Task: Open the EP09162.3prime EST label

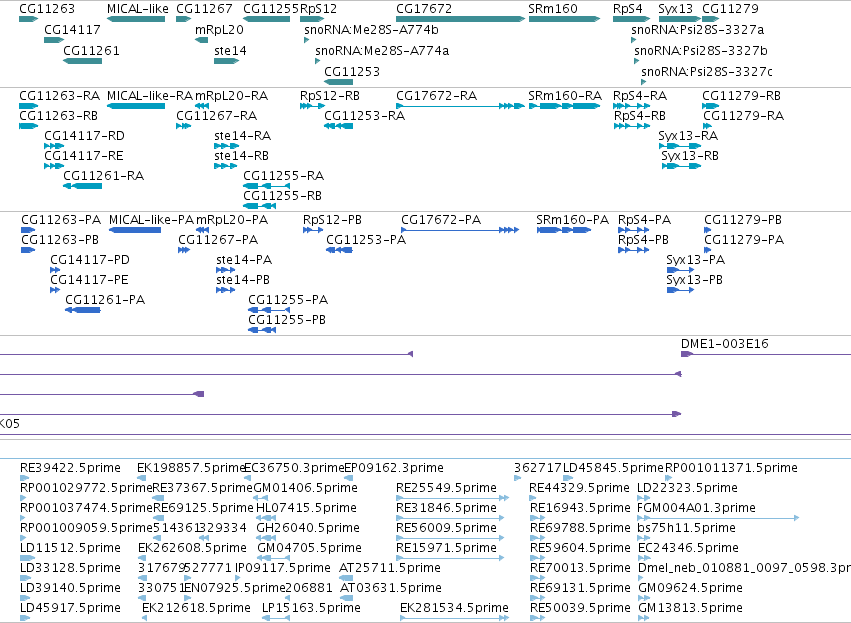Action: coord(394,468)
